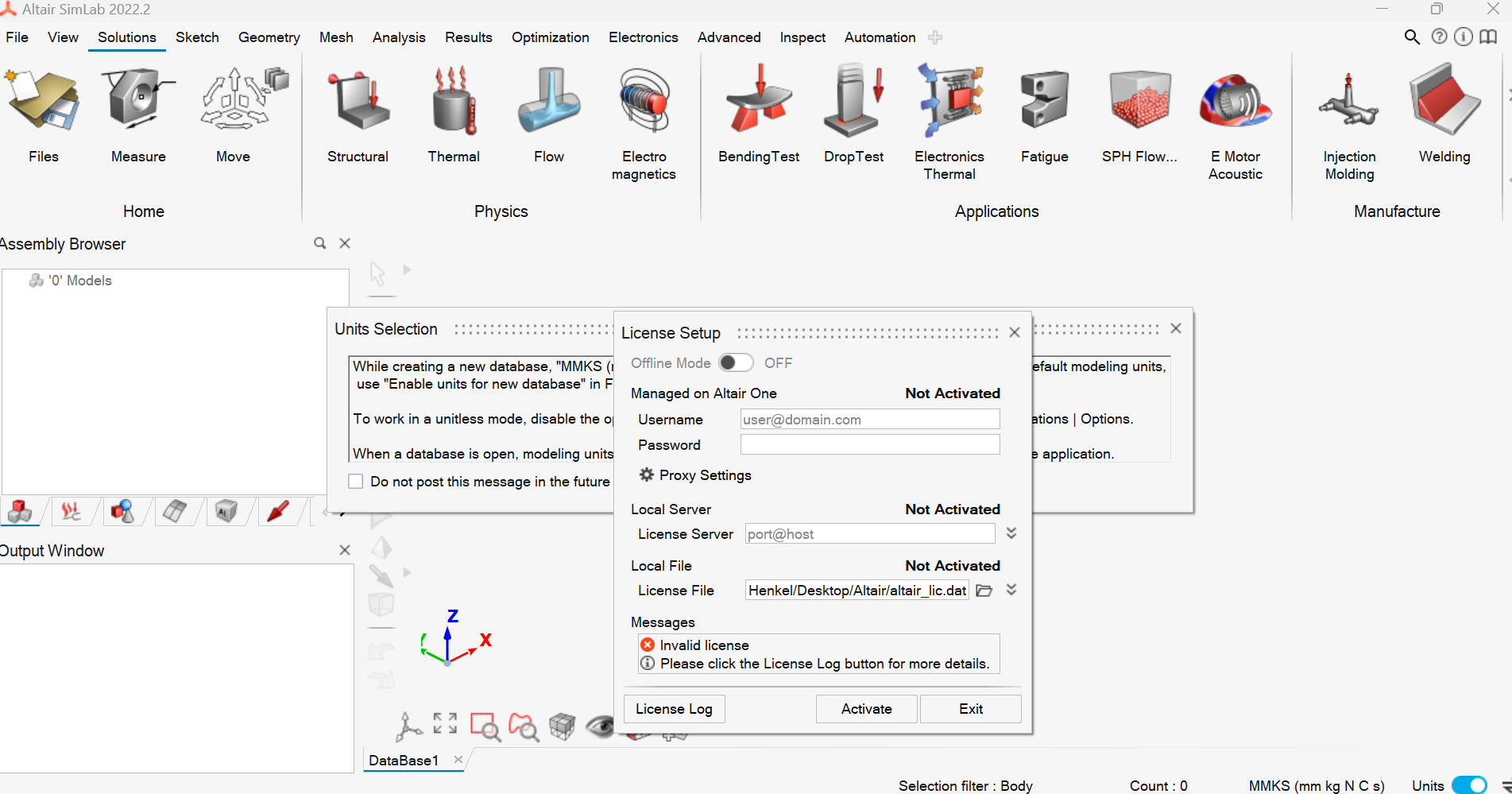This screenshot has height=794, width=1512.
Task: Open the File menu
Action: point(17,37)
